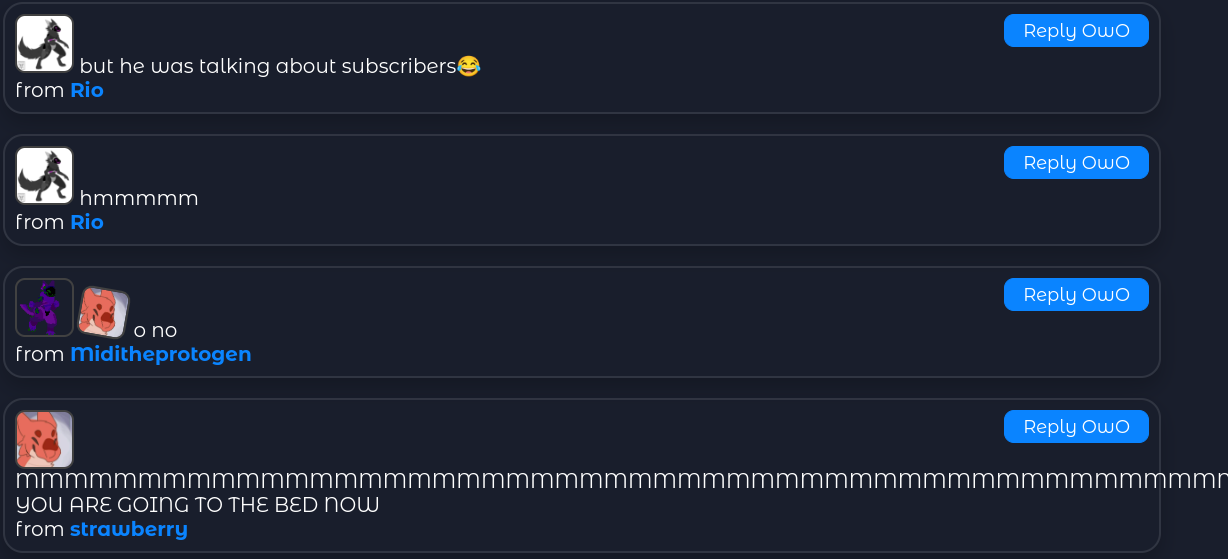
Task: Reply OwO to the hmmmmm message
Action: click(x=1076, y=163)
